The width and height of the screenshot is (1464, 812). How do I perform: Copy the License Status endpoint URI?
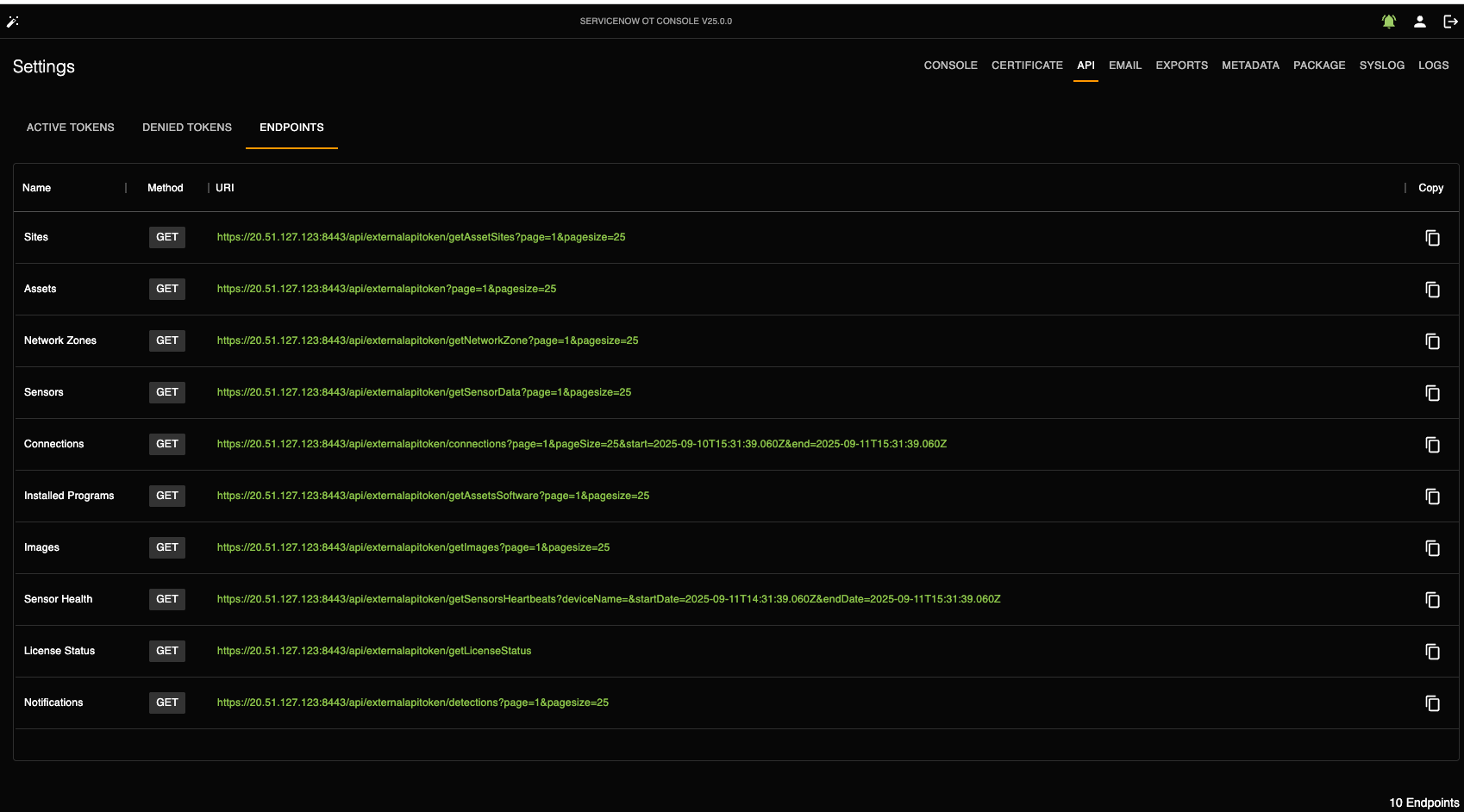click(1432, 652)
